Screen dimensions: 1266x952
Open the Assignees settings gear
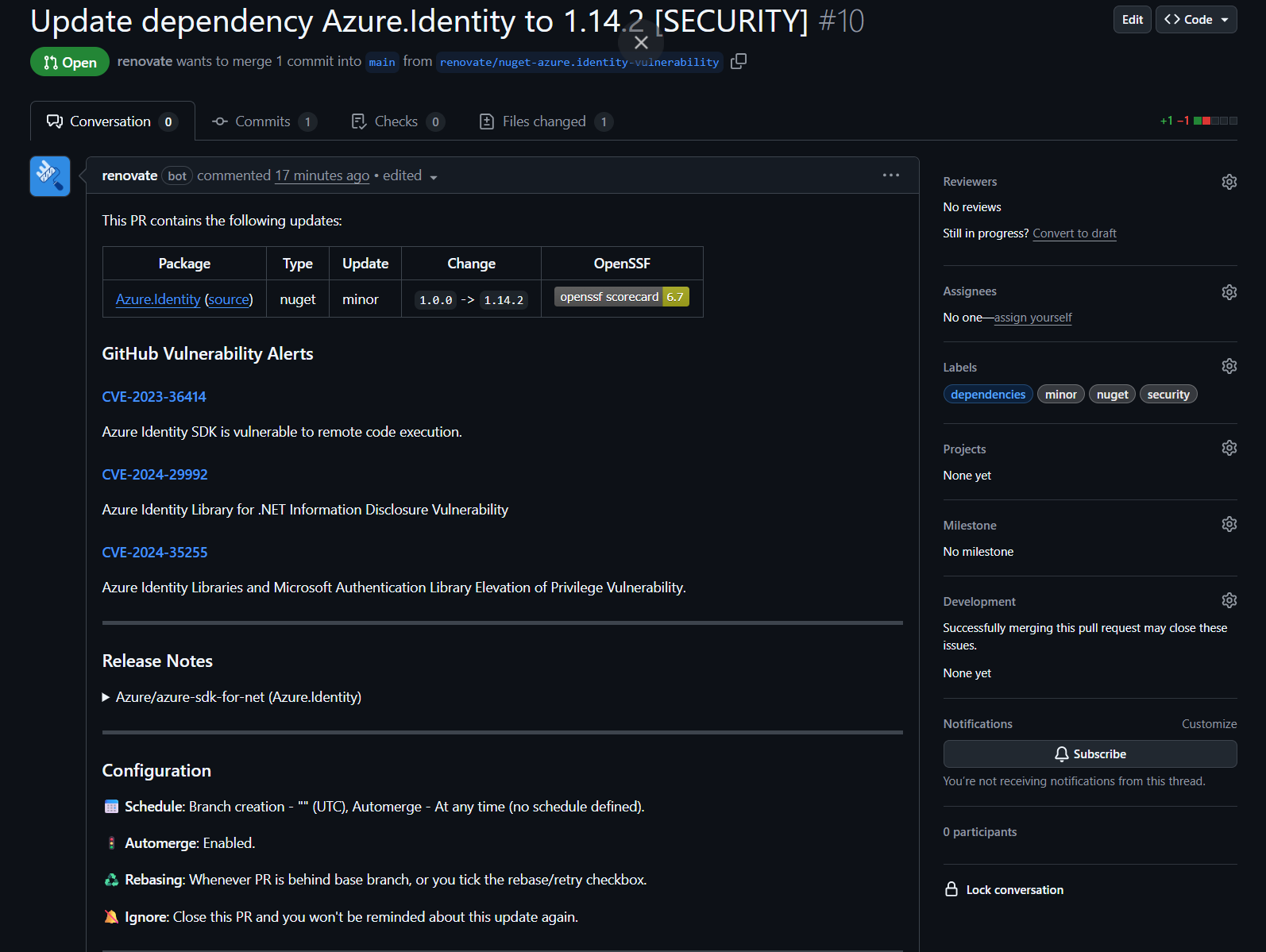[1229, 292]
